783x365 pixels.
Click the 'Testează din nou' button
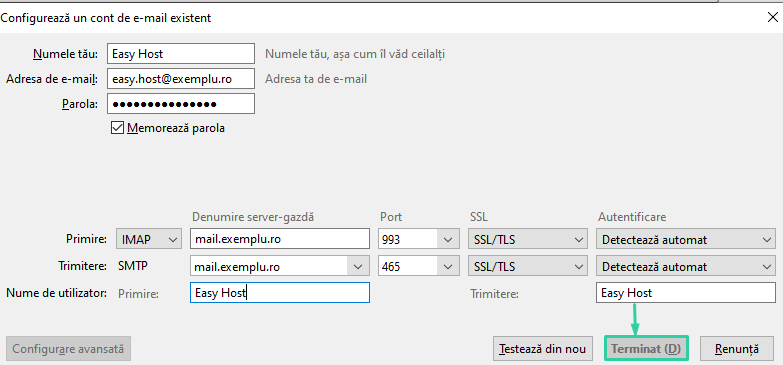point(543,348)
